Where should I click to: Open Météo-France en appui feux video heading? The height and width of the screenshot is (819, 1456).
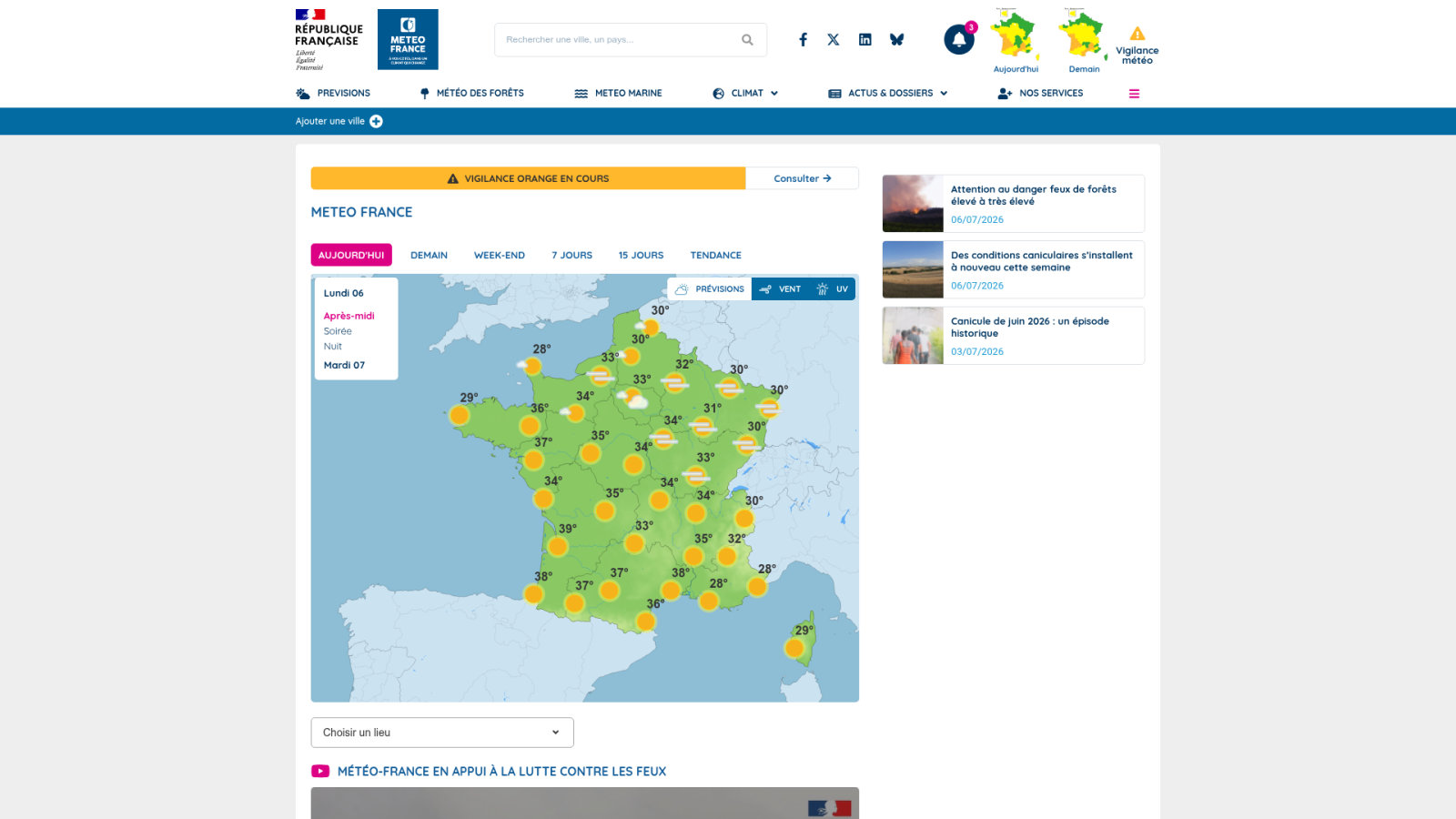pos(501,771)
